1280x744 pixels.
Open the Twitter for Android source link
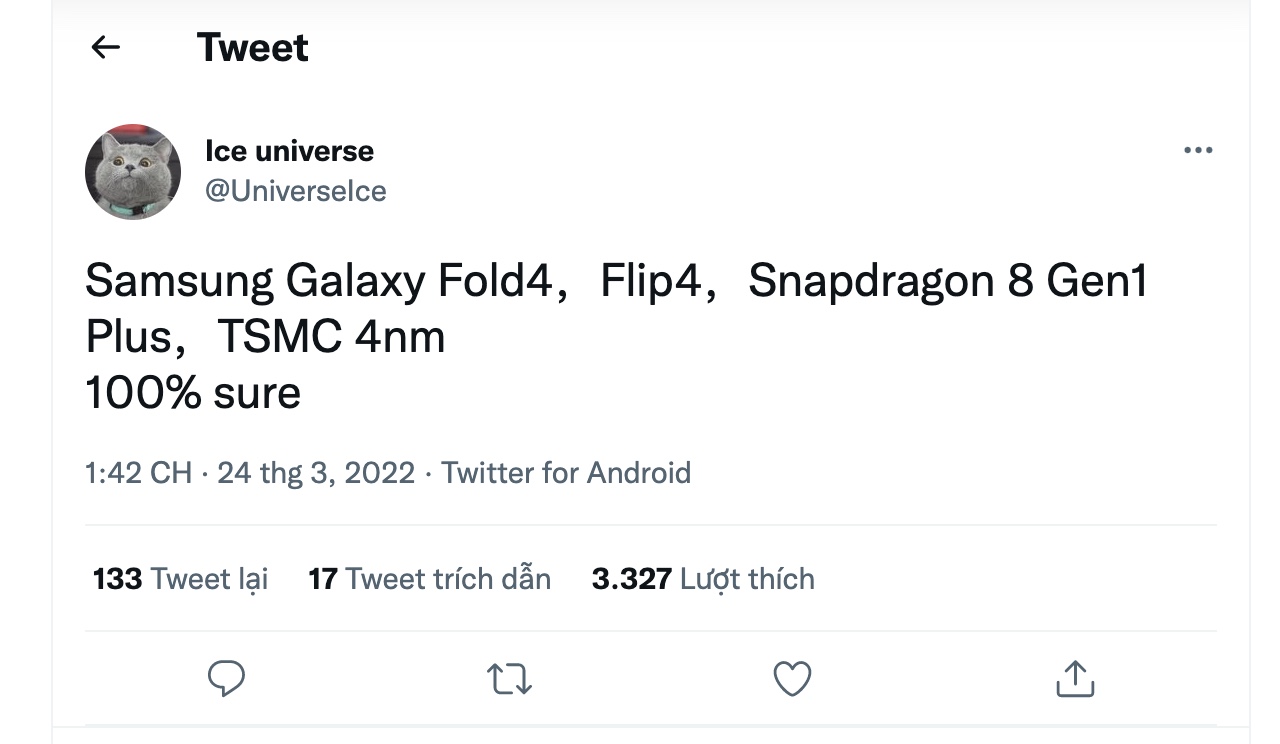click(566, 472)
